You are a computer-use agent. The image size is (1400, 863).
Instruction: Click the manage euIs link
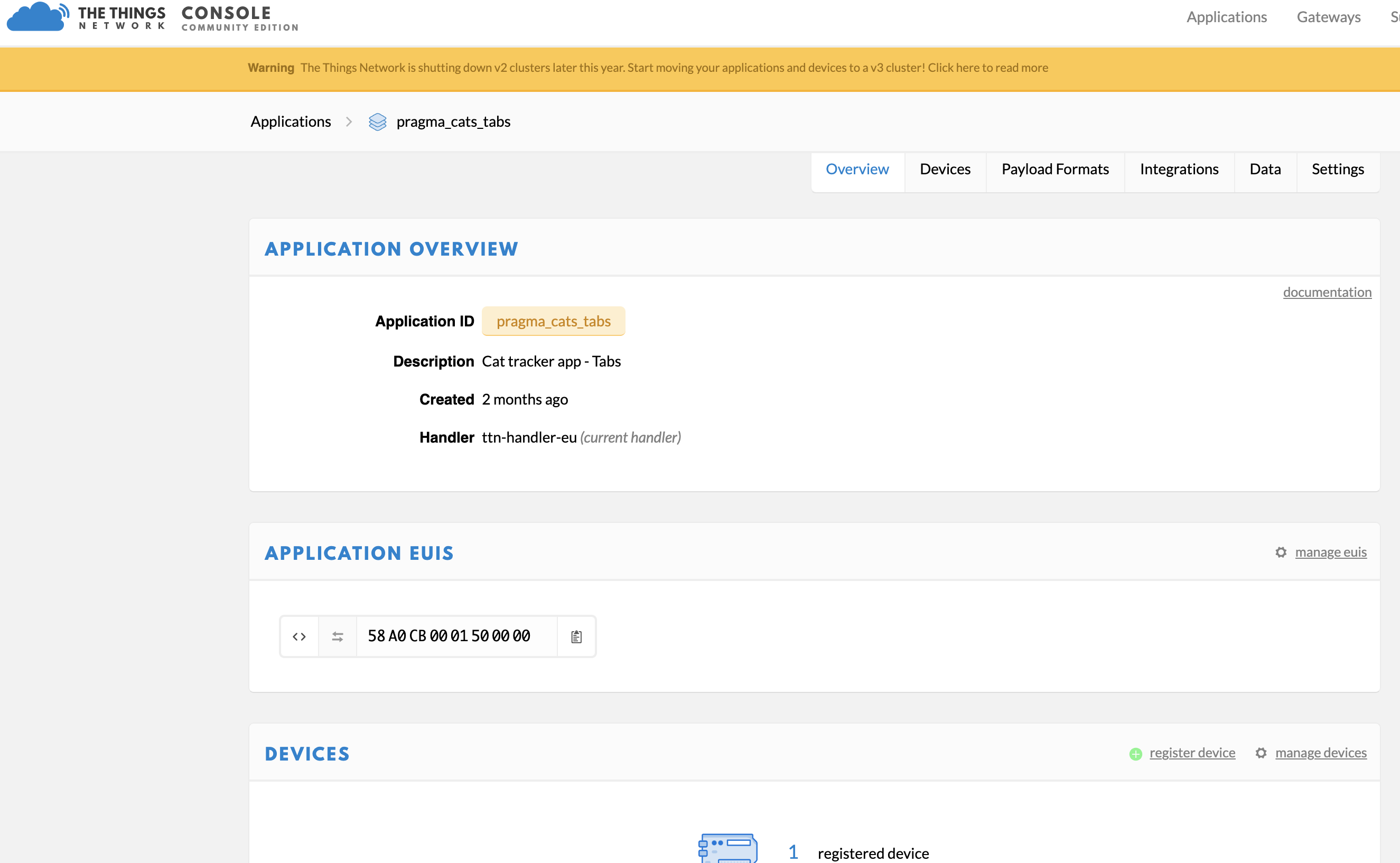click(1331, 553)
